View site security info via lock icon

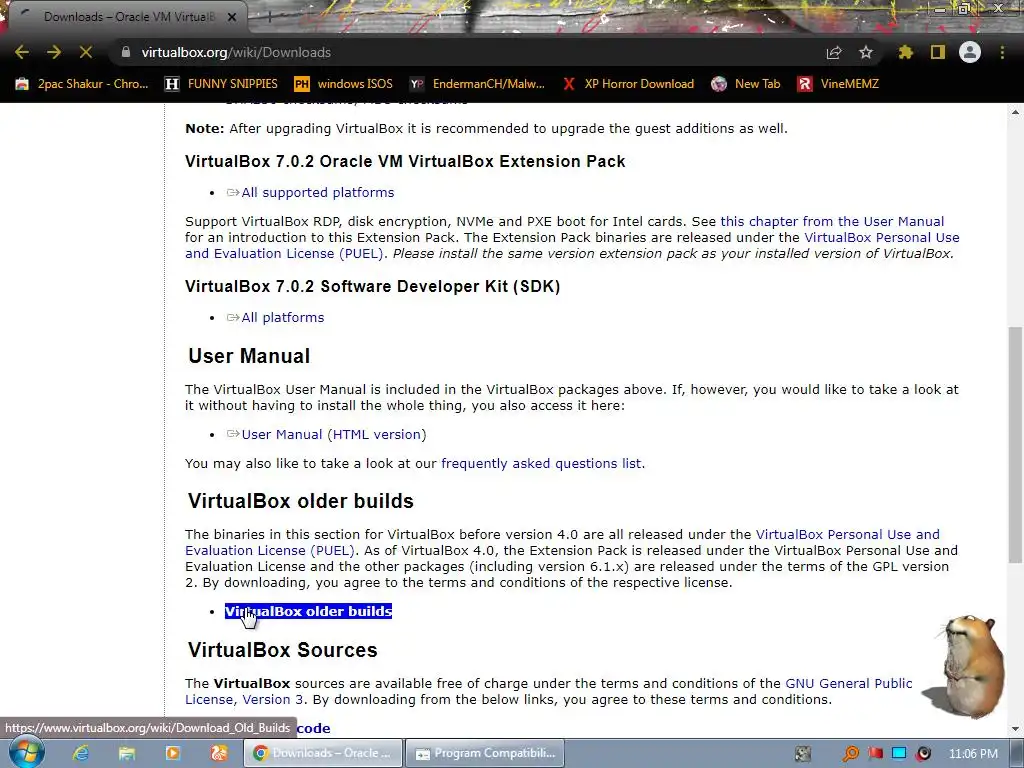click(125, 52)
